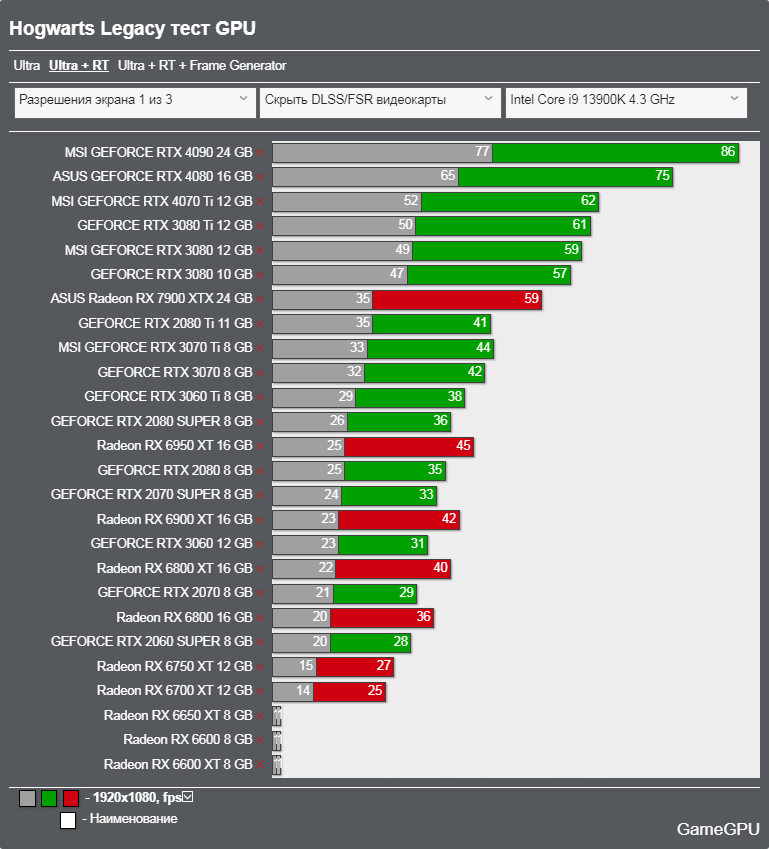Viewport: 769px width, 849px height.
Task: Remove GEFORCE RTX 2070 SUPER 8 GB row
Action: [x=260, y=496]
